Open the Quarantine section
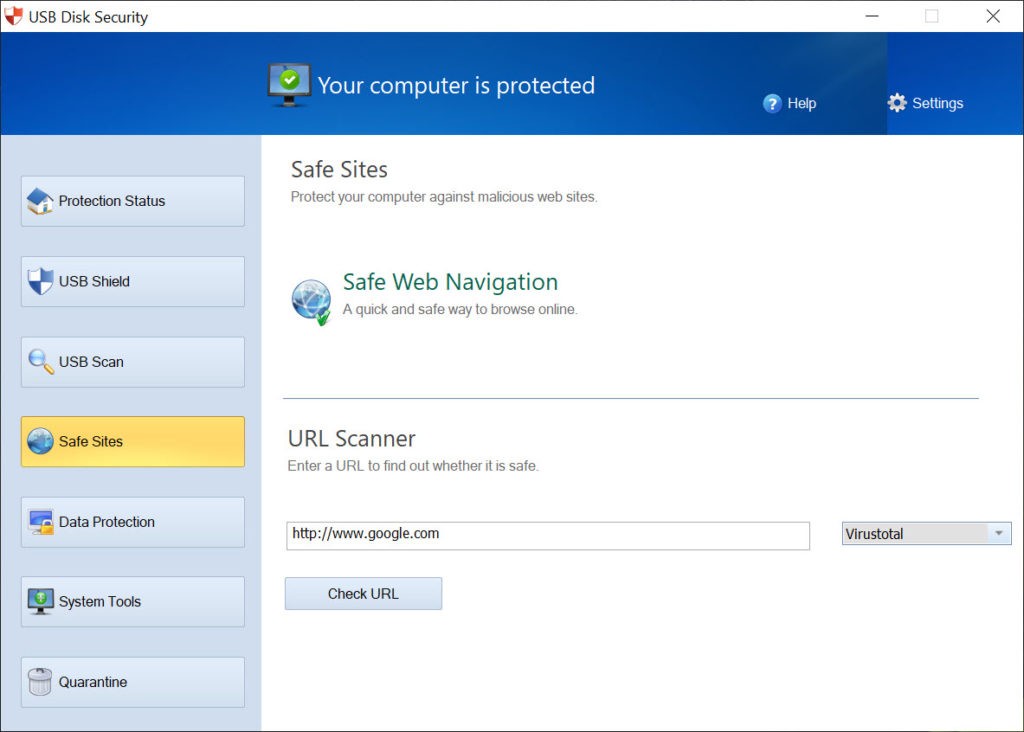 pos(130,681)
